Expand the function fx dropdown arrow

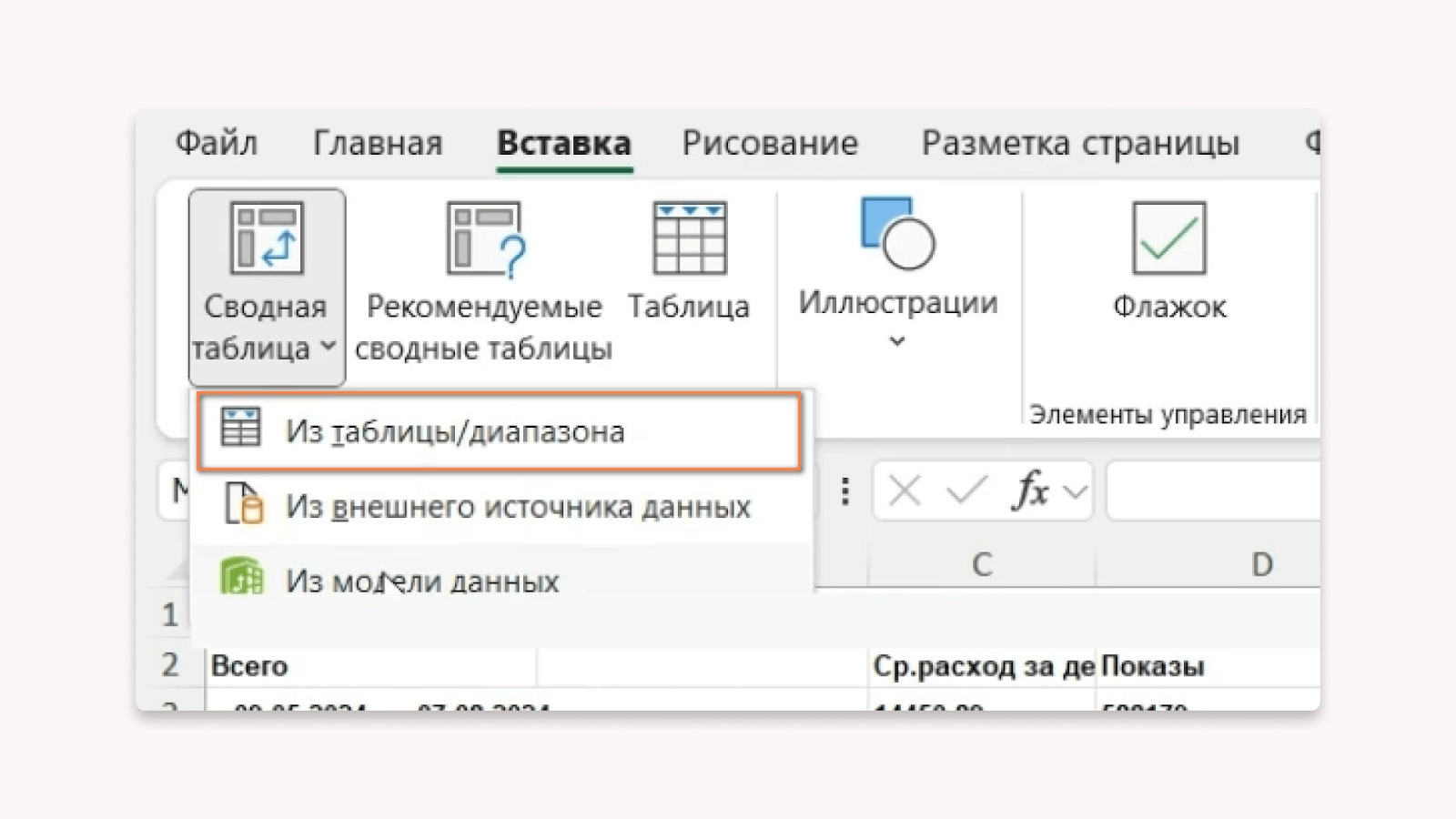[1076, 492]
